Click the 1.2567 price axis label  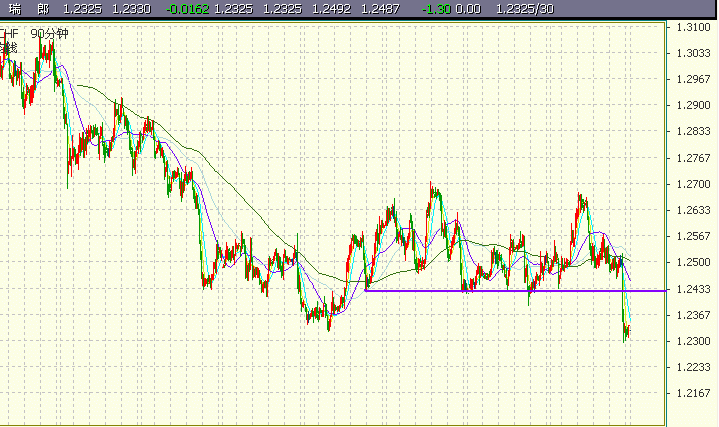tap(693, 237)
